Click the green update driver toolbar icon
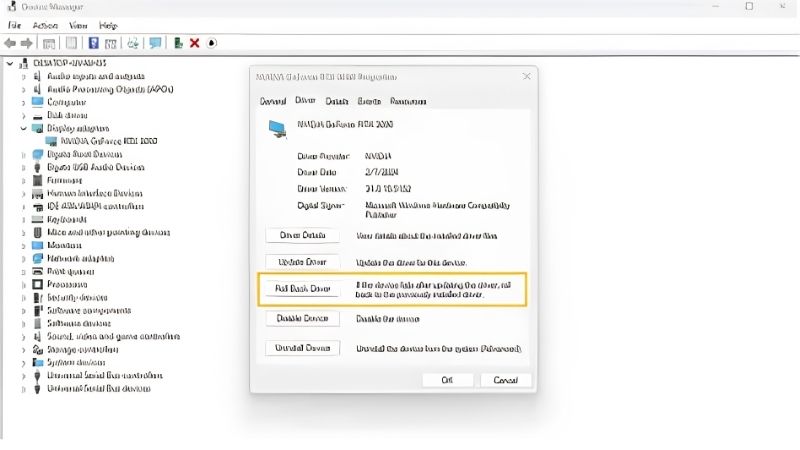Screen dimensions: 800x450 point(178,43)
